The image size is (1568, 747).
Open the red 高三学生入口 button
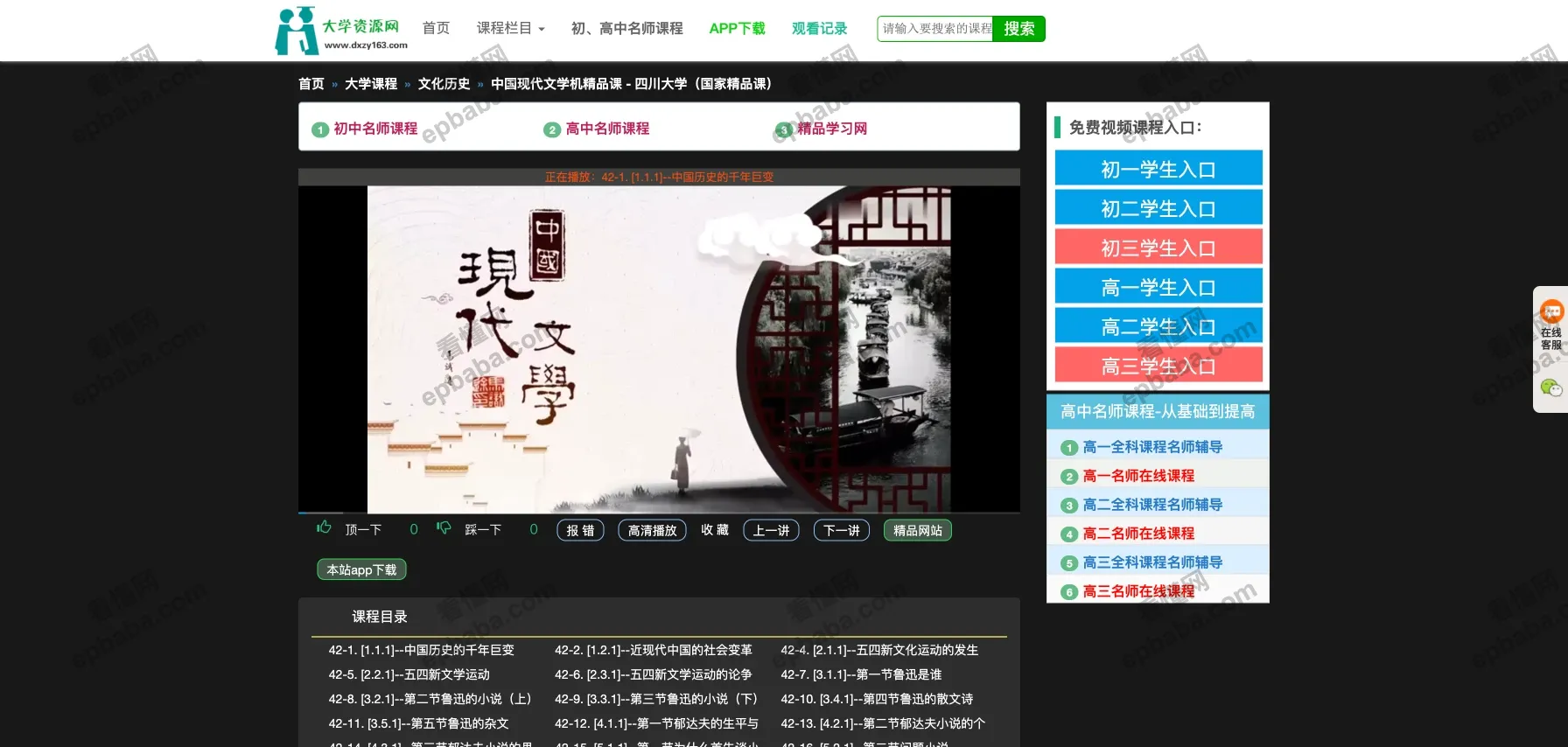pyautogui.click(x=1158, y=365)
